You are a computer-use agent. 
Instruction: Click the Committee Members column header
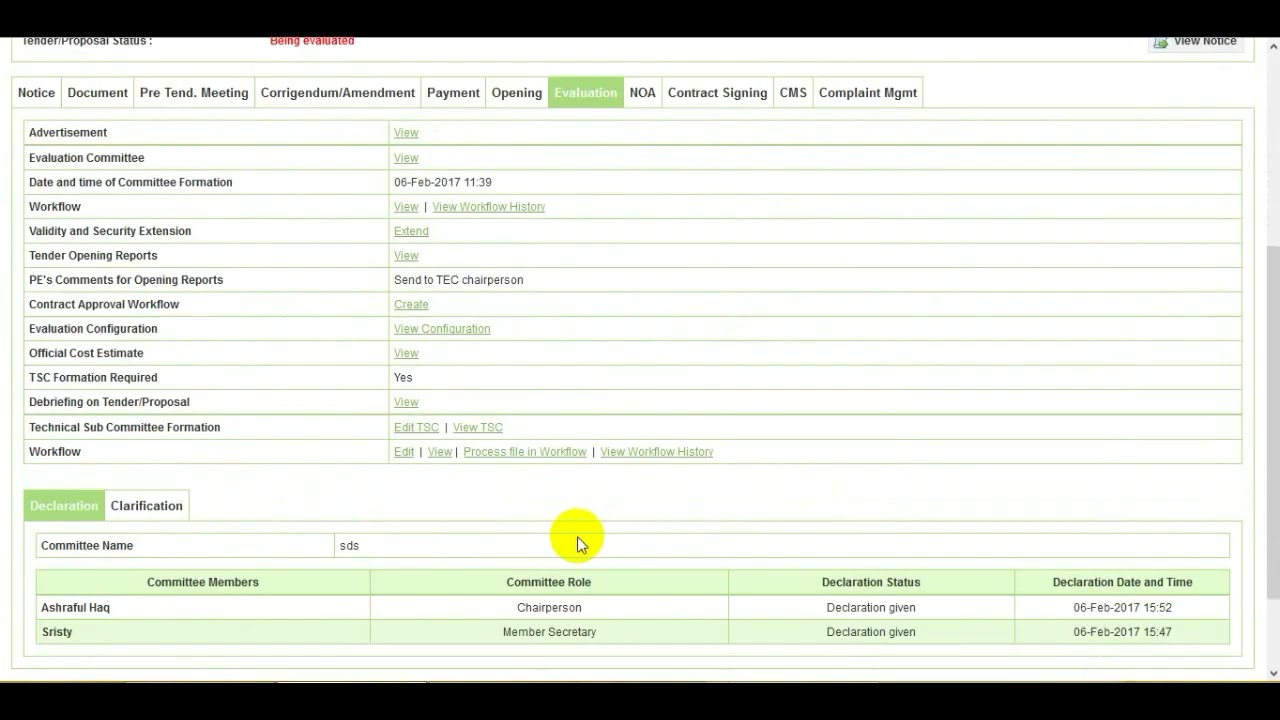[x=203, y=582]
